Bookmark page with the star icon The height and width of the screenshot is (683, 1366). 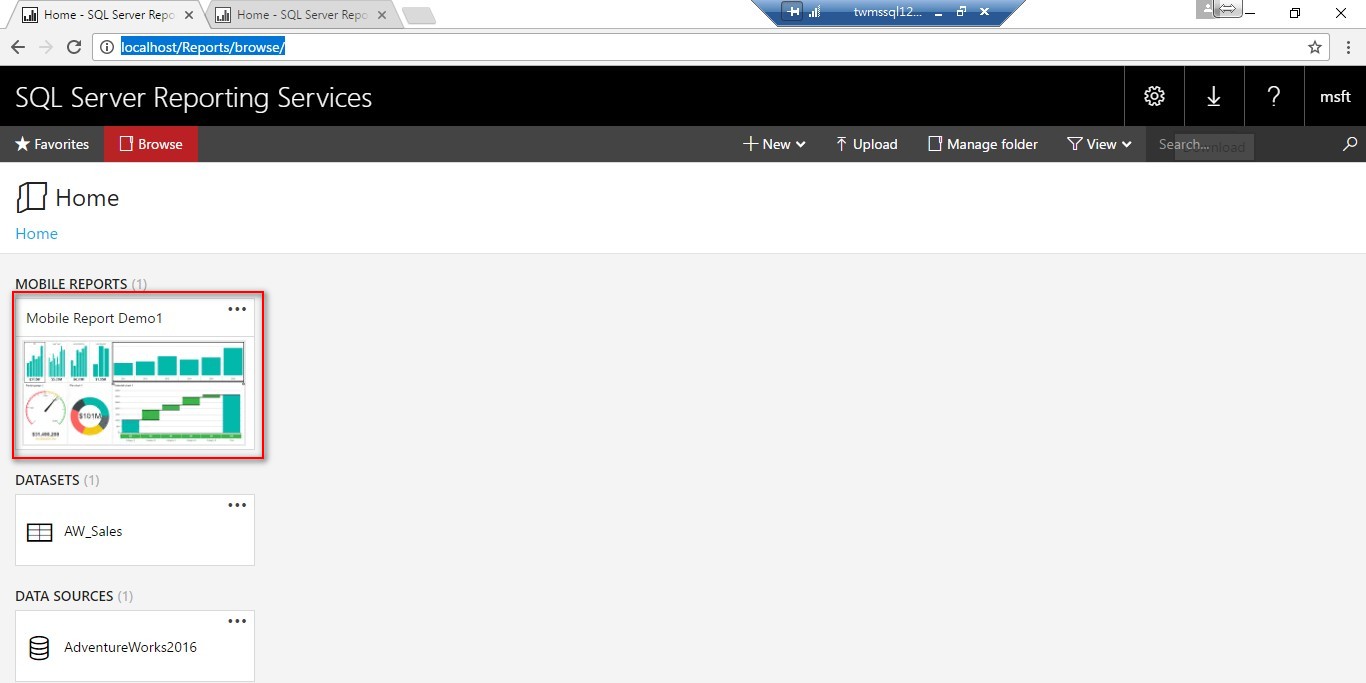[x=1314, y=47]
